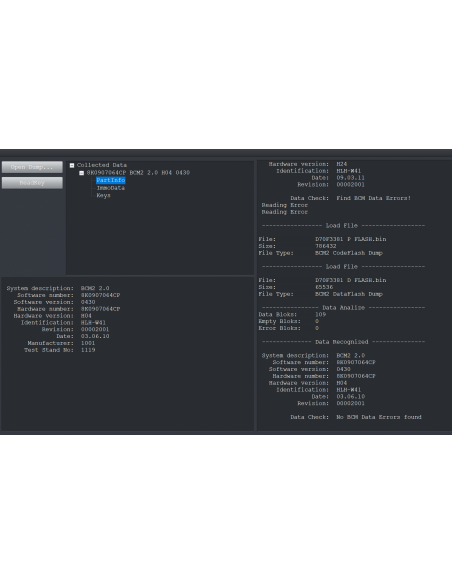Select the Collected Data tree label
Viewport: 452px width, 584px height.
102,165
